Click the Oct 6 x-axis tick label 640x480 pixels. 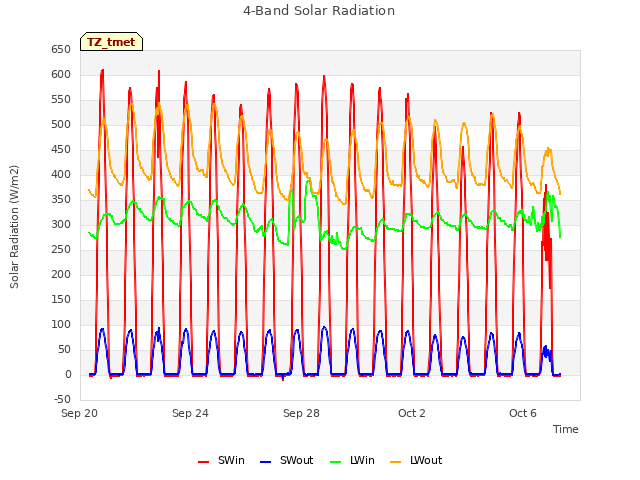tap(523, 413)
